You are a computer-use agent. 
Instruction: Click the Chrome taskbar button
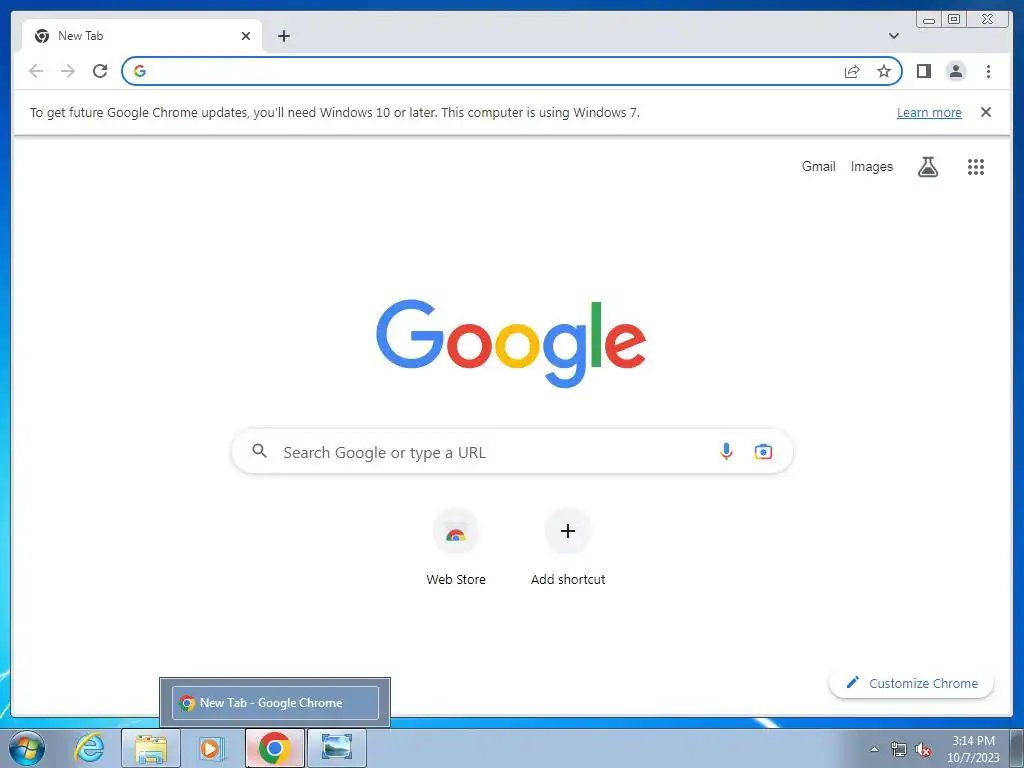click(x=274, y=748)
